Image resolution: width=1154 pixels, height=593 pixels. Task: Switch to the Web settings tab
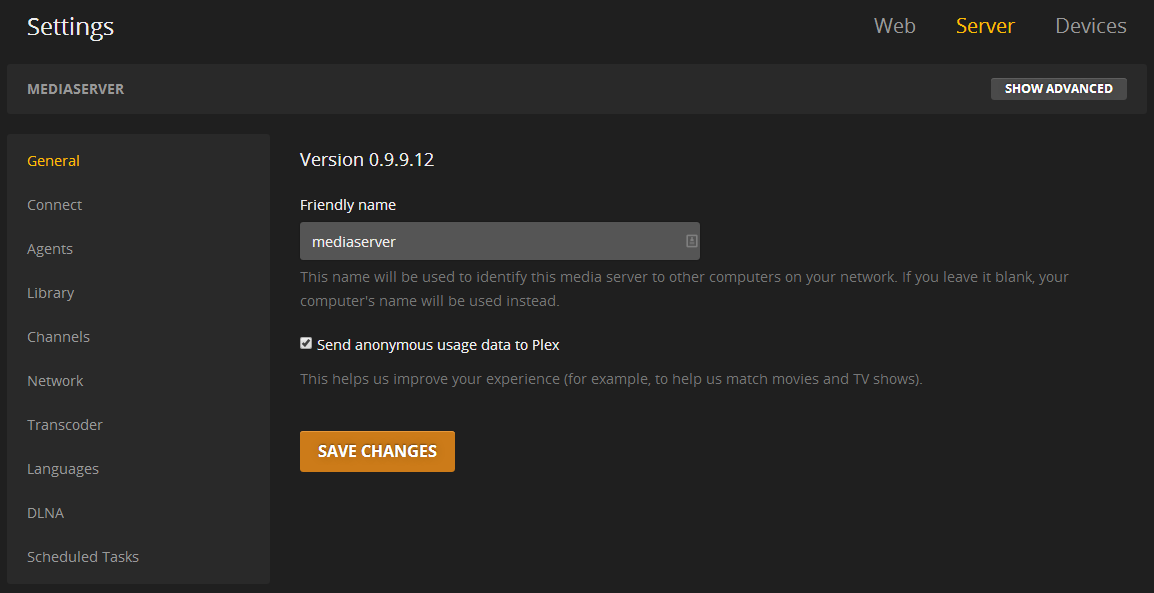(x=894, y=26)
